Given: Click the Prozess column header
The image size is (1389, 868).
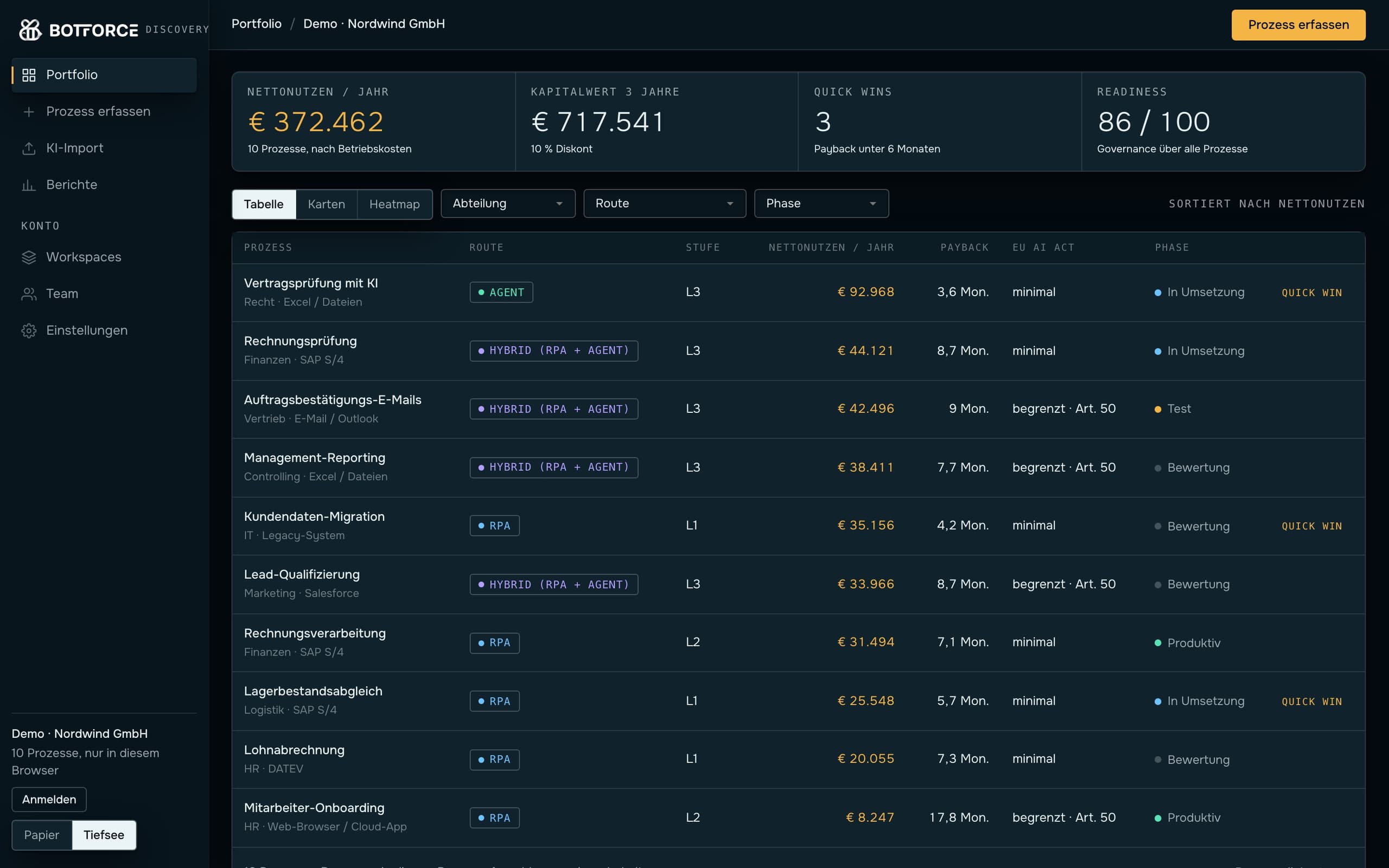Looking at the screenshot, I should [268, 247].
